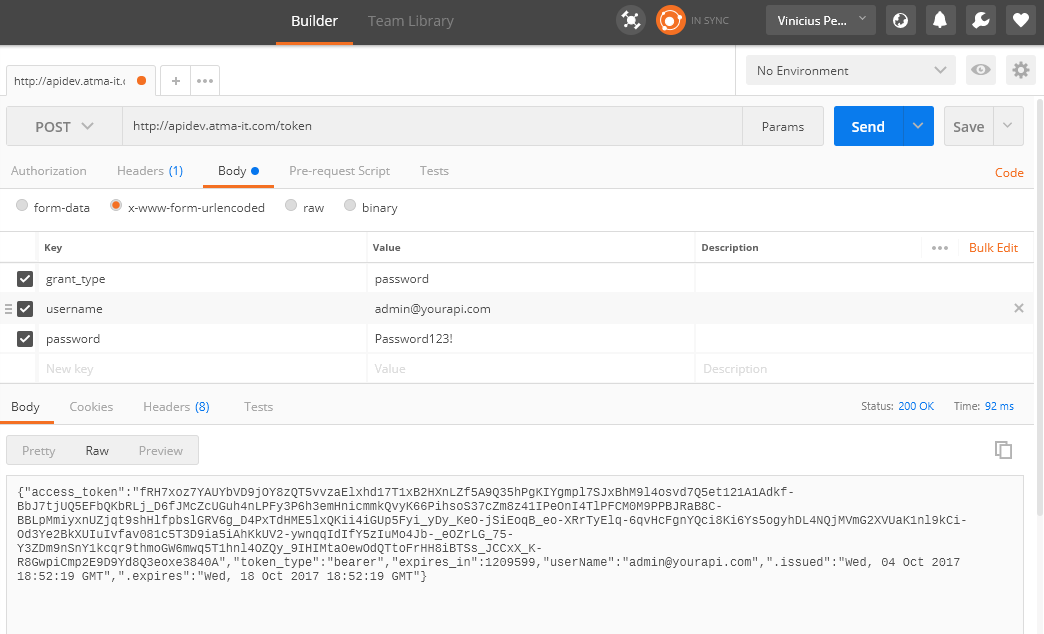
Task: Open response Tests tab
Action: pyautogui.click(x=258, y=407)
